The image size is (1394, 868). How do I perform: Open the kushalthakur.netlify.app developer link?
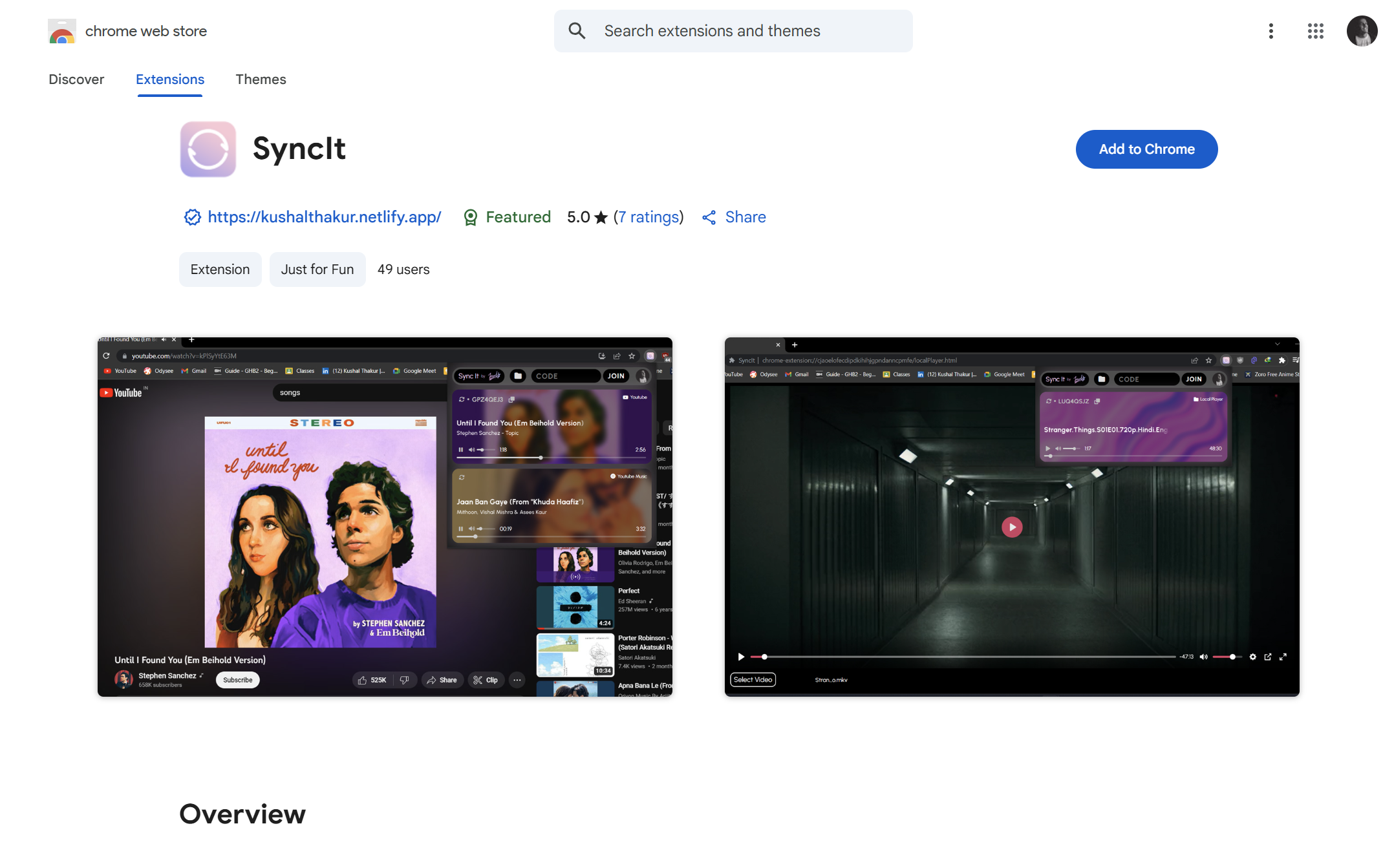click(325, 217)
